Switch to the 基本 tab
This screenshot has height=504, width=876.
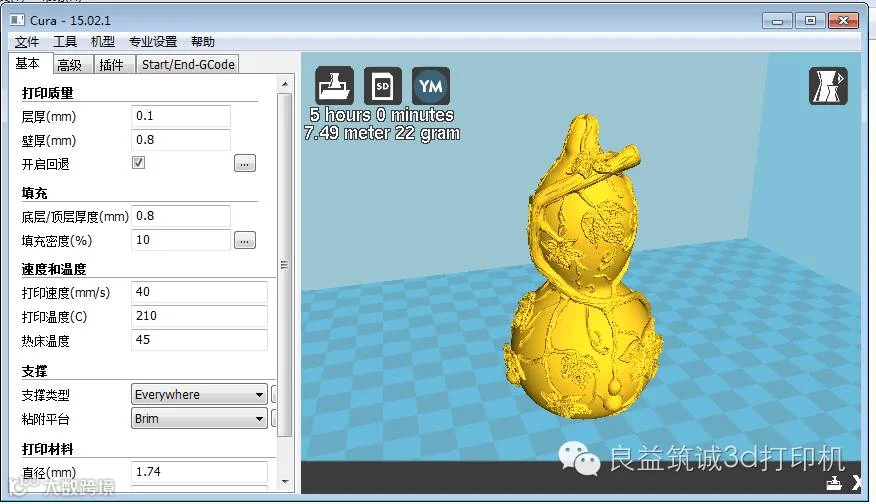31,64
